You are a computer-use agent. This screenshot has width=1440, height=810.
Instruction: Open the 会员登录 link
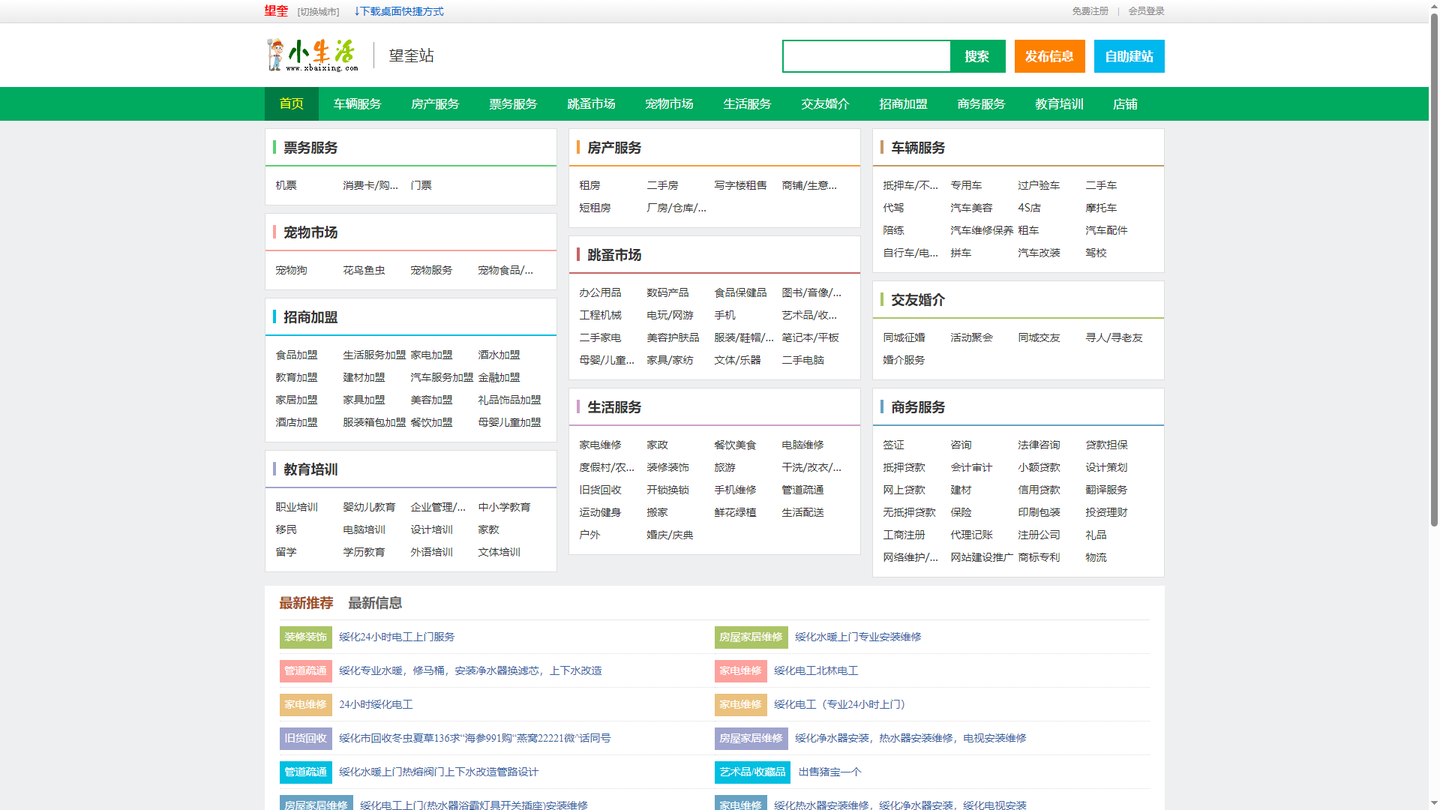[x=1146, y=11]
